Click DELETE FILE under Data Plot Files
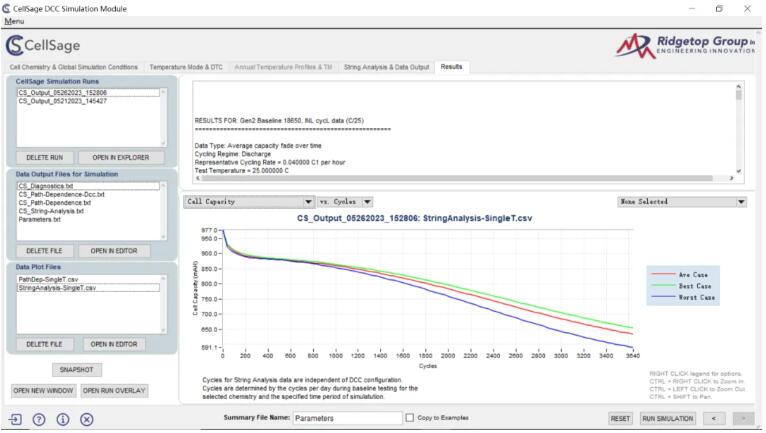 pos(44,345)
